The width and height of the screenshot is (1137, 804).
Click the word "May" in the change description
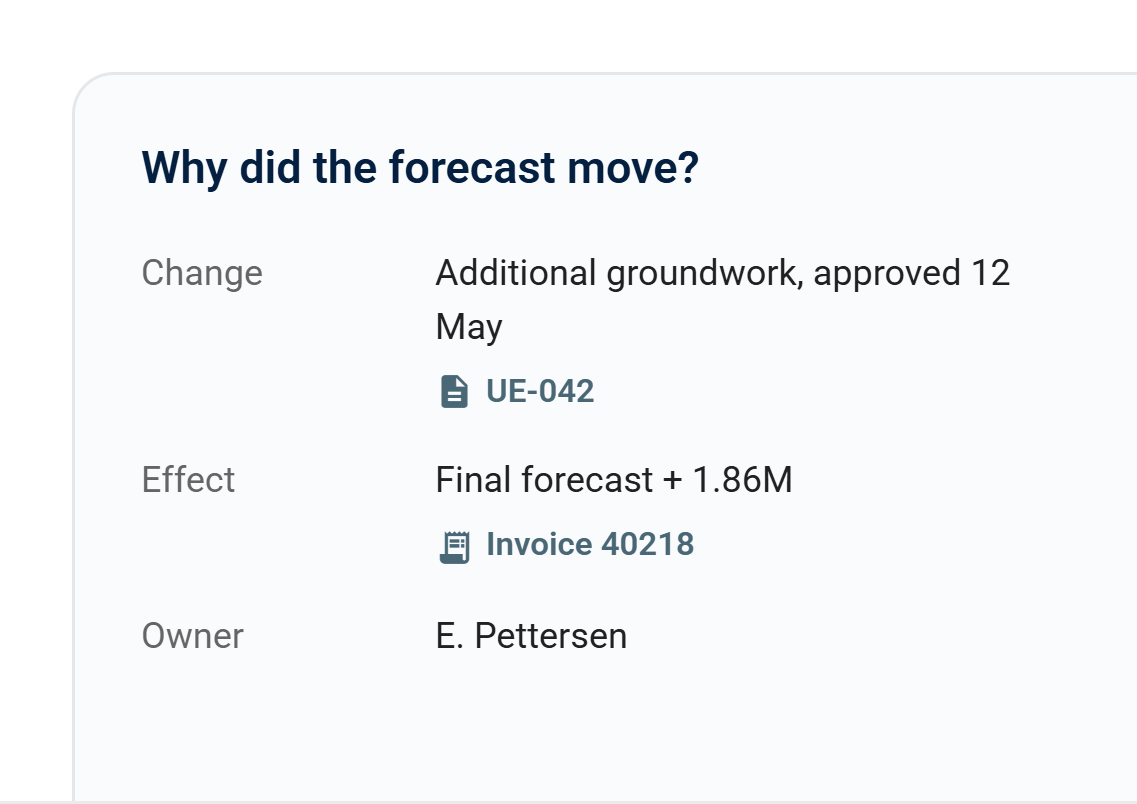point(469,327)
